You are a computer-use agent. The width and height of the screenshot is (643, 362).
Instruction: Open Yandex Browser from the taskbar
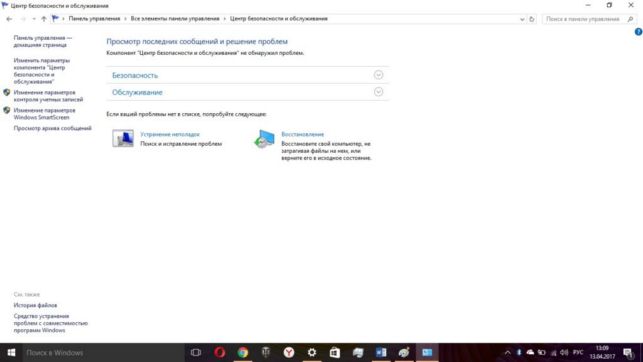(x=289, y=353)
